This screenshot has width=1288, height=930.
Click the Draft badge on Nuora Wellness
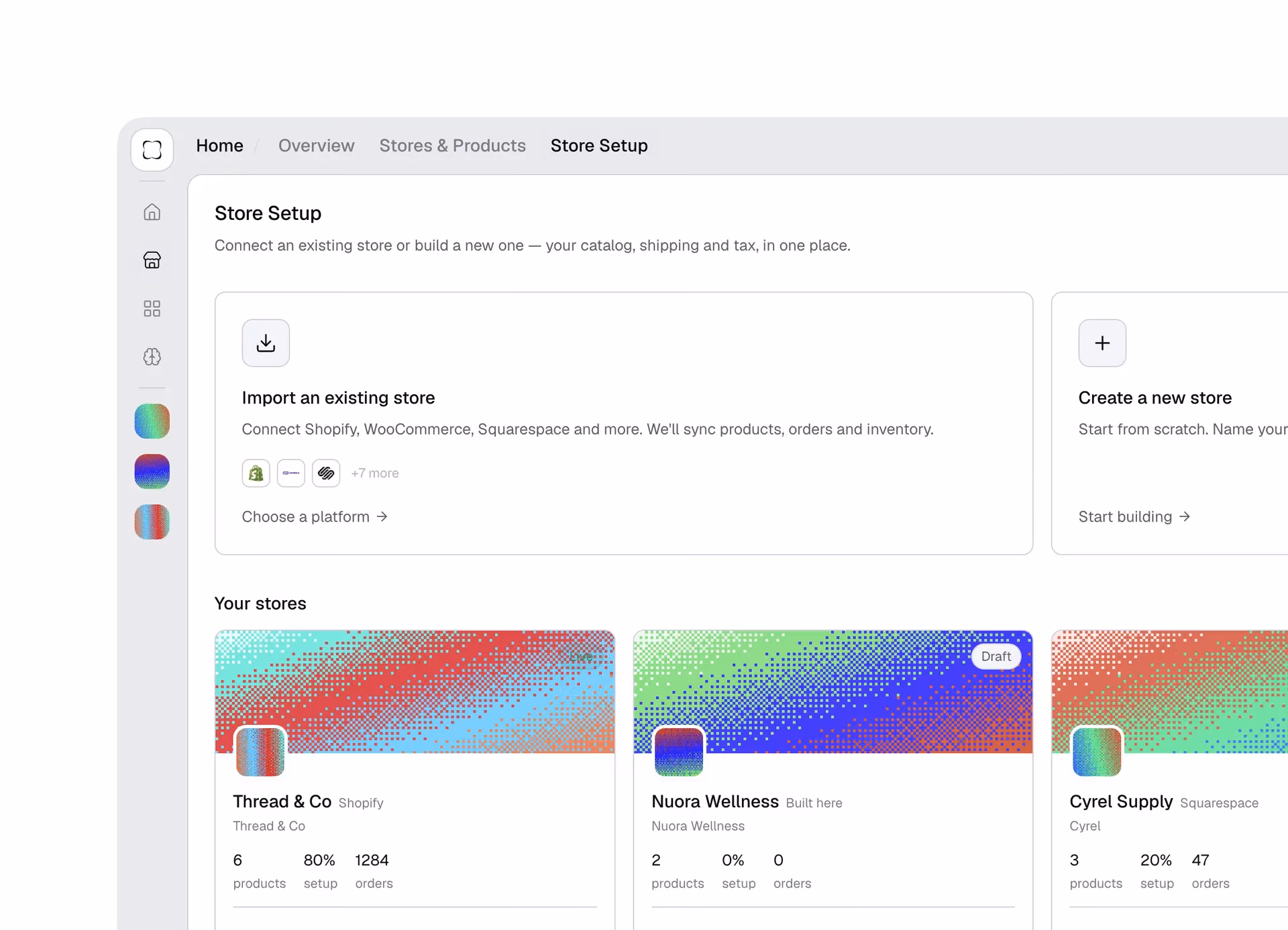996,656
